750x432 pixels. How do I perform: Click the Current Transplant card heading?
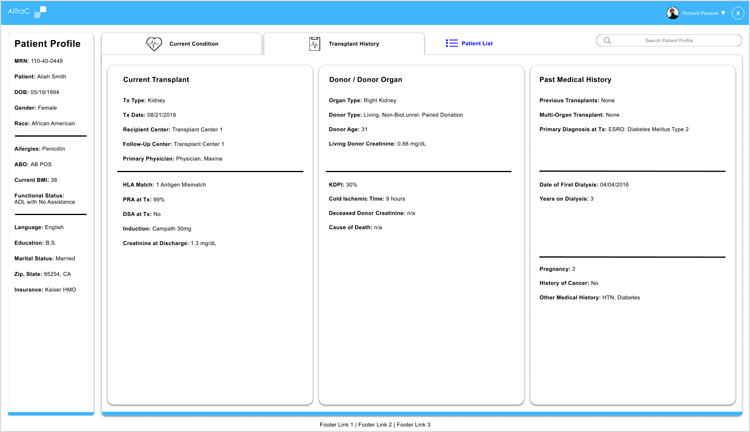pos(156,79)
